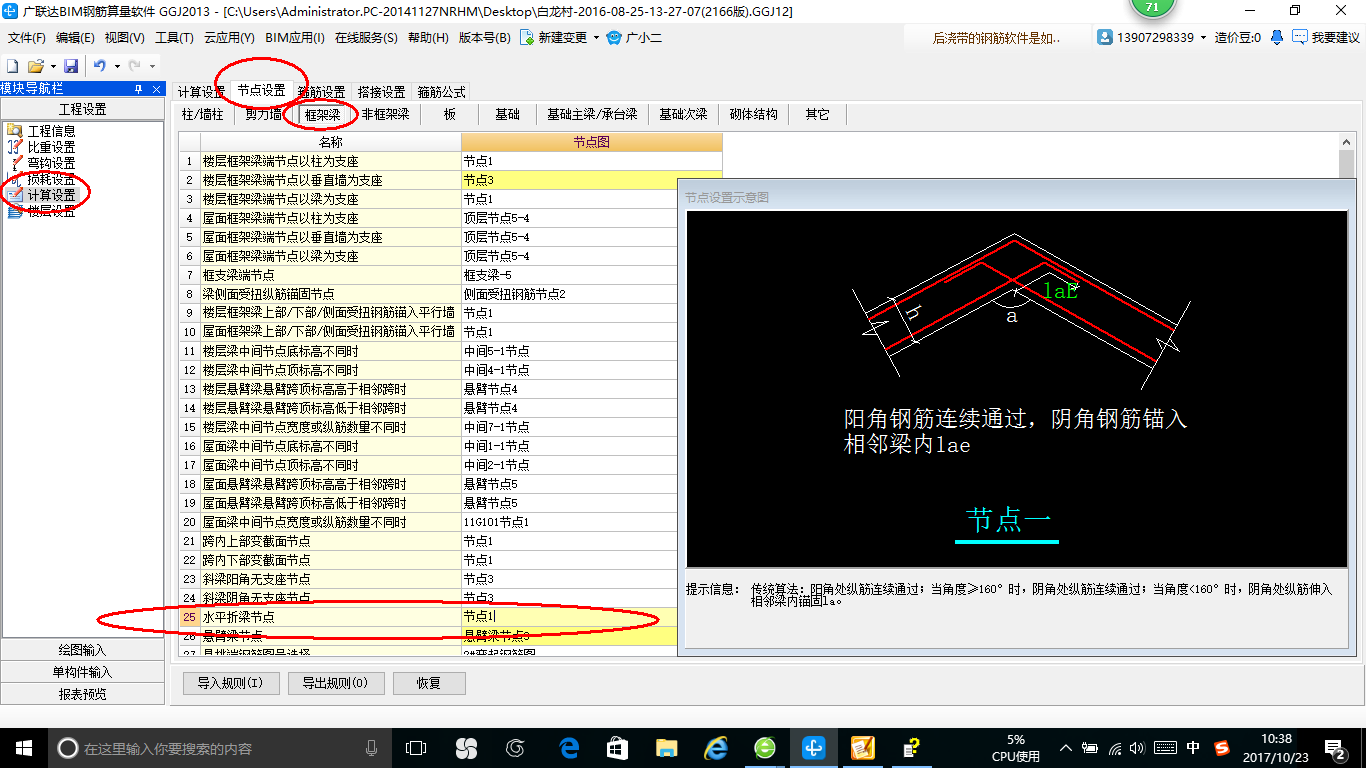Click the 水平折梁节点 value cell 节点1
The width and height of the screenshot is (1366, 768).
[x=569, y=617]
